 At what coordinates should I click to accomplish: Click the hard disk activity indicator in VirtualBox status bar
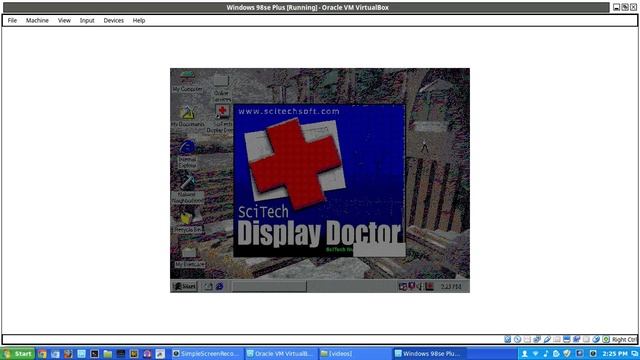(x=507, y=339)
